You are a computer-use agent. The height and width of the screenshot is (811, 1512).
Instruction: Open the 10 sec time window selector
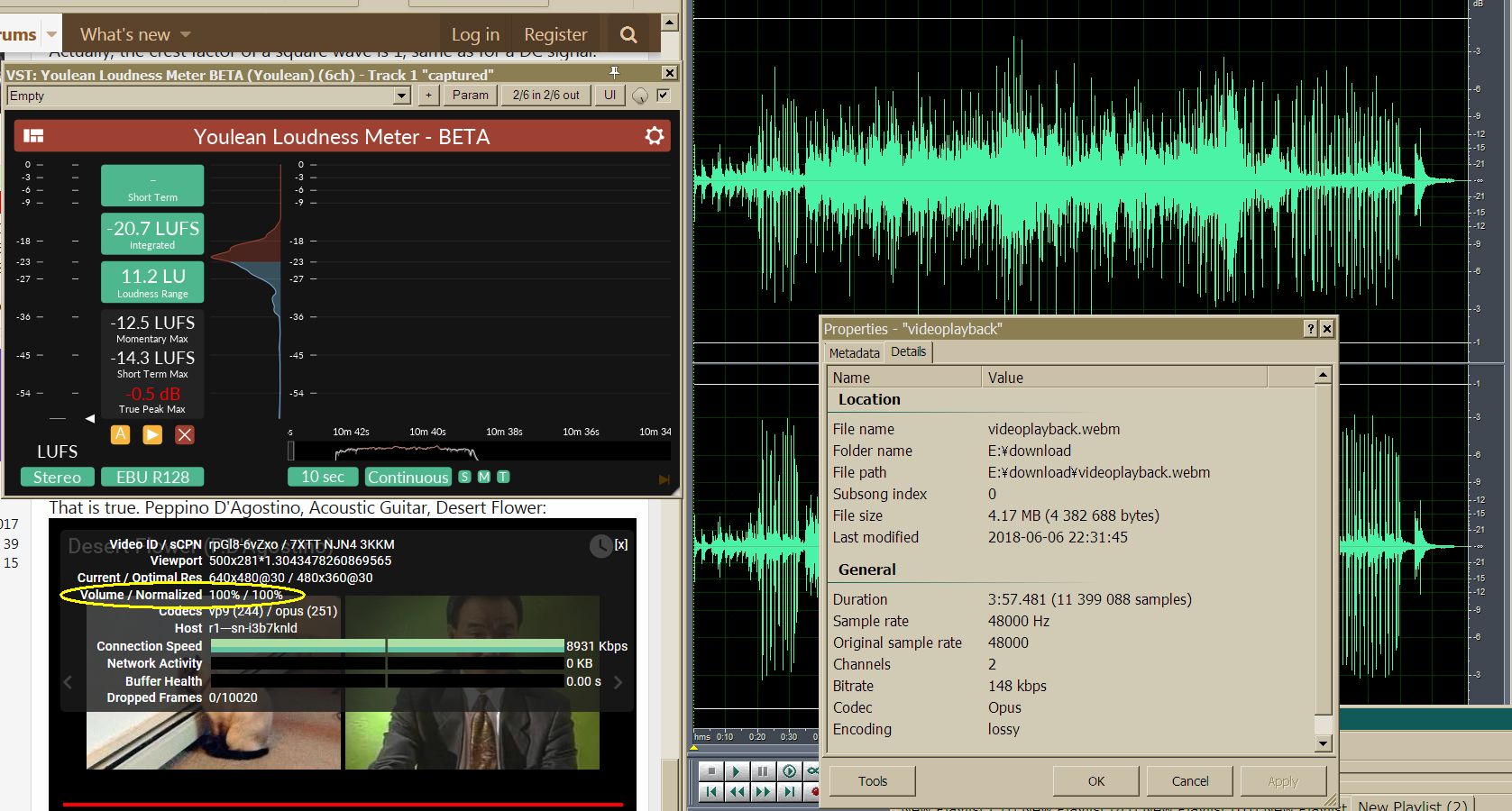tap(323, 477)
